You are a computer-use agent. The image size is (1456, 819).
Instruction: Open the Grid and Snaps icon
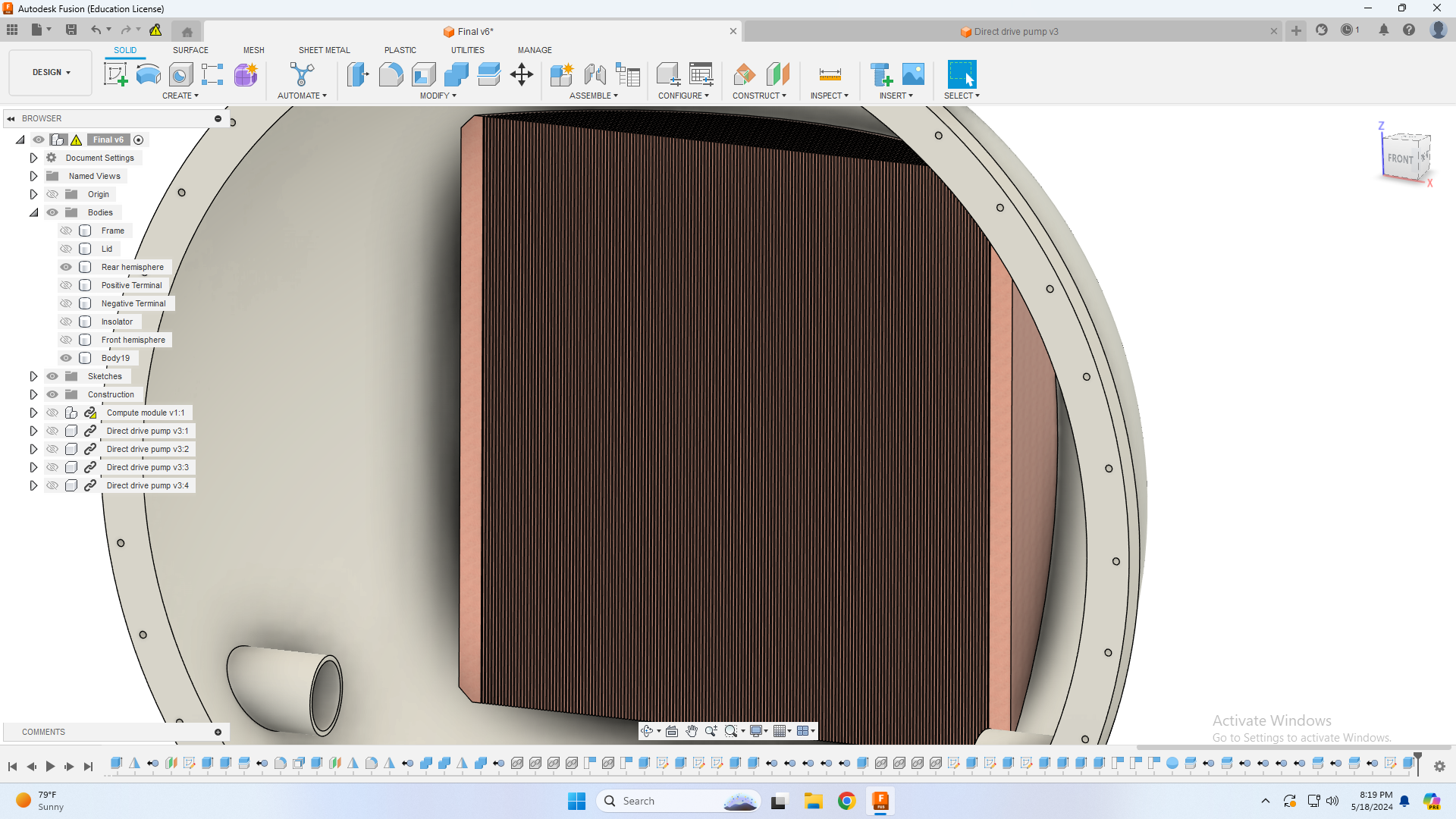coord(780,731)
